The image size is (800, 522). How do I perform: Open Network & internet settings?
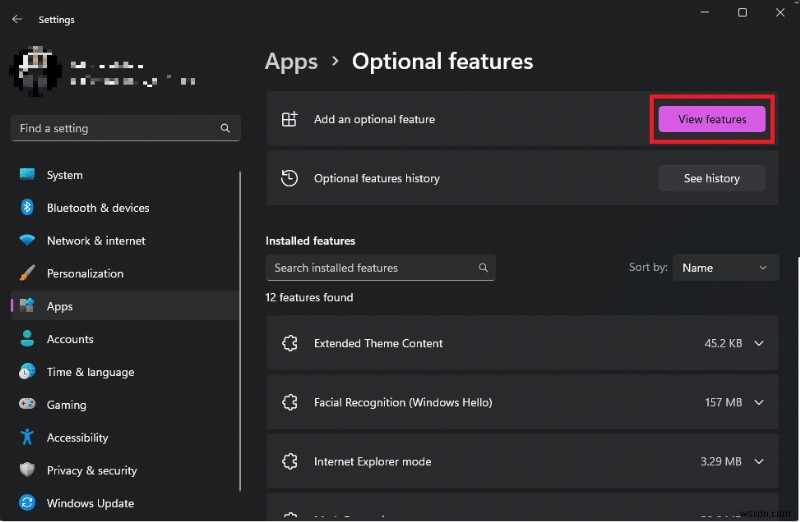[x=124, y=240]
